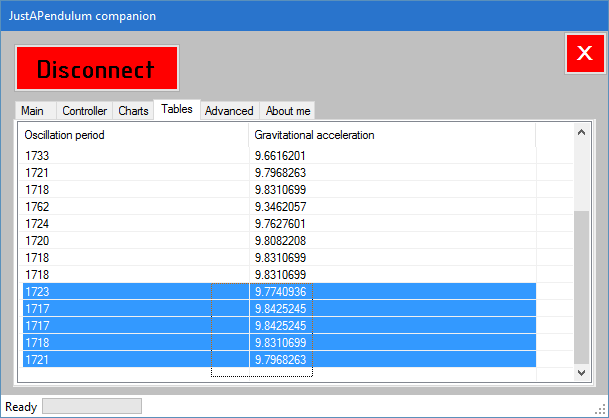Select the row with period 1762

coord(278,207)
